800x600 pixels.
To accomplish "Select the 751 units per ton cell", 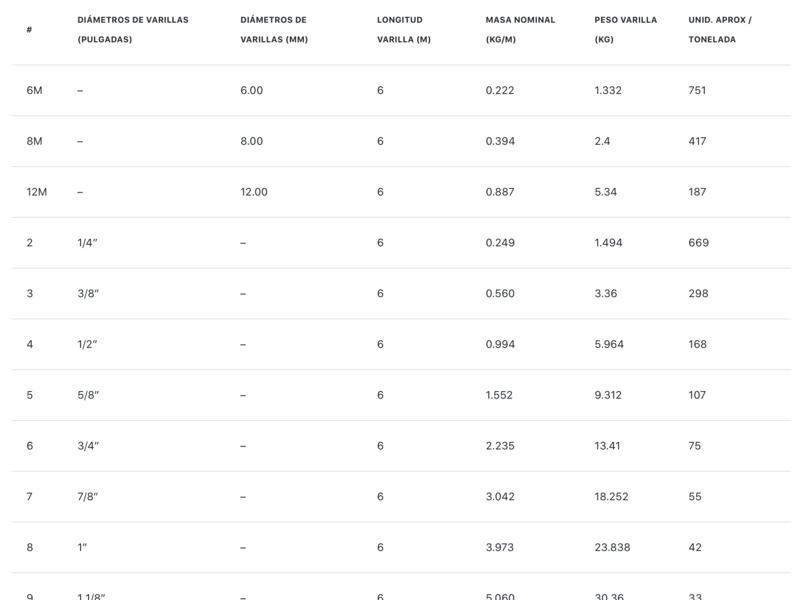I will [x=697, y=91].
